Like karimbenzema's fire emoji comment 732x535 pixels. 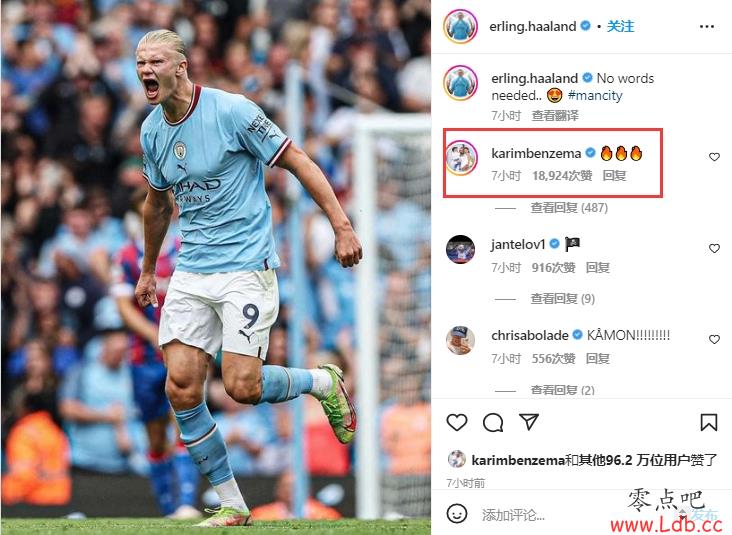click(714, 157)
